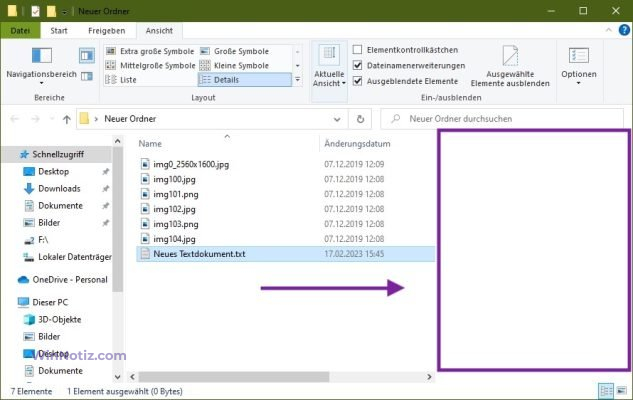
Task: Open Dokumente under Schnellzugriff
Action: pos(60,205)
